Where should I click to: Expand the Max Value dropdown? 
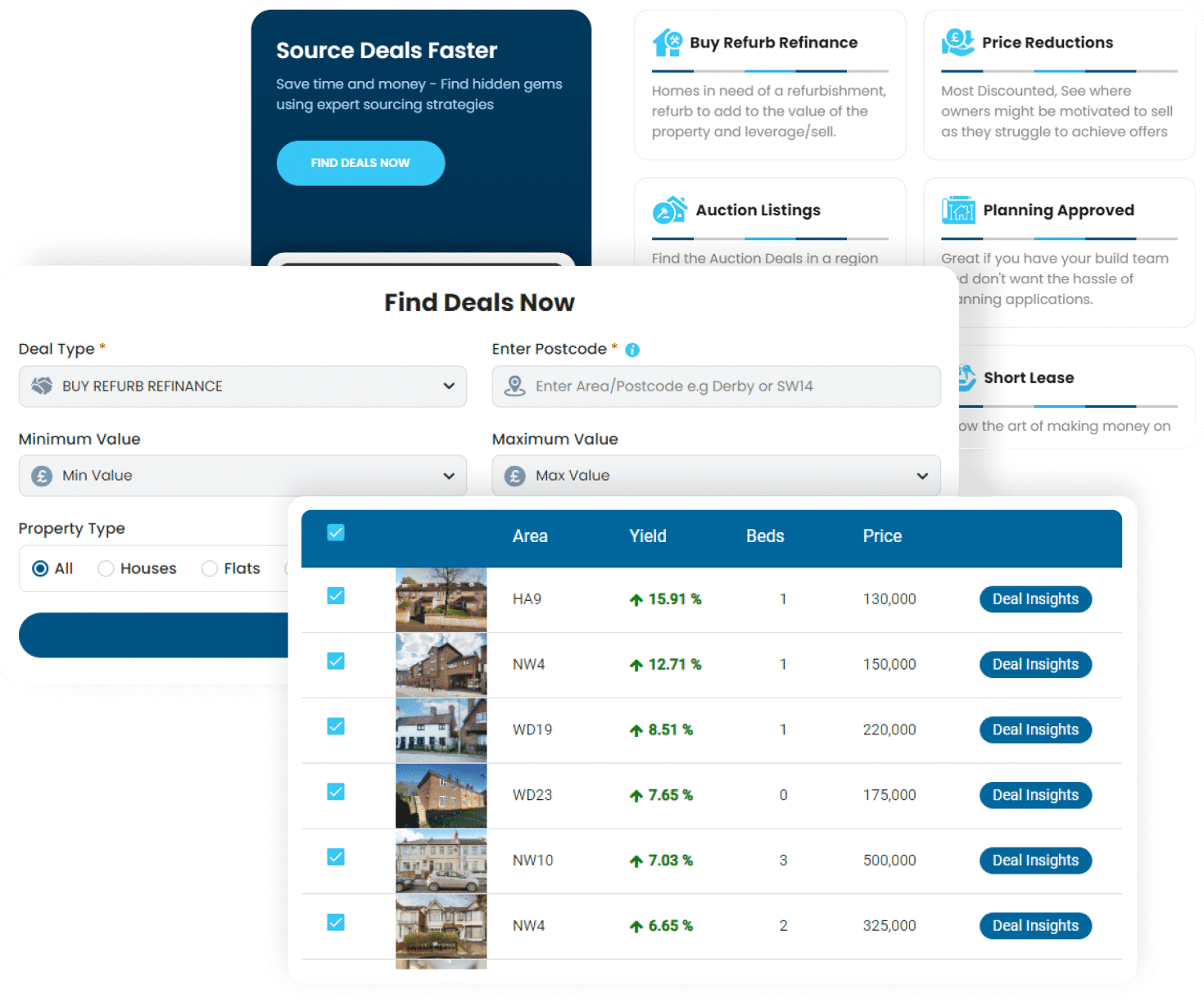pos(716,476)
